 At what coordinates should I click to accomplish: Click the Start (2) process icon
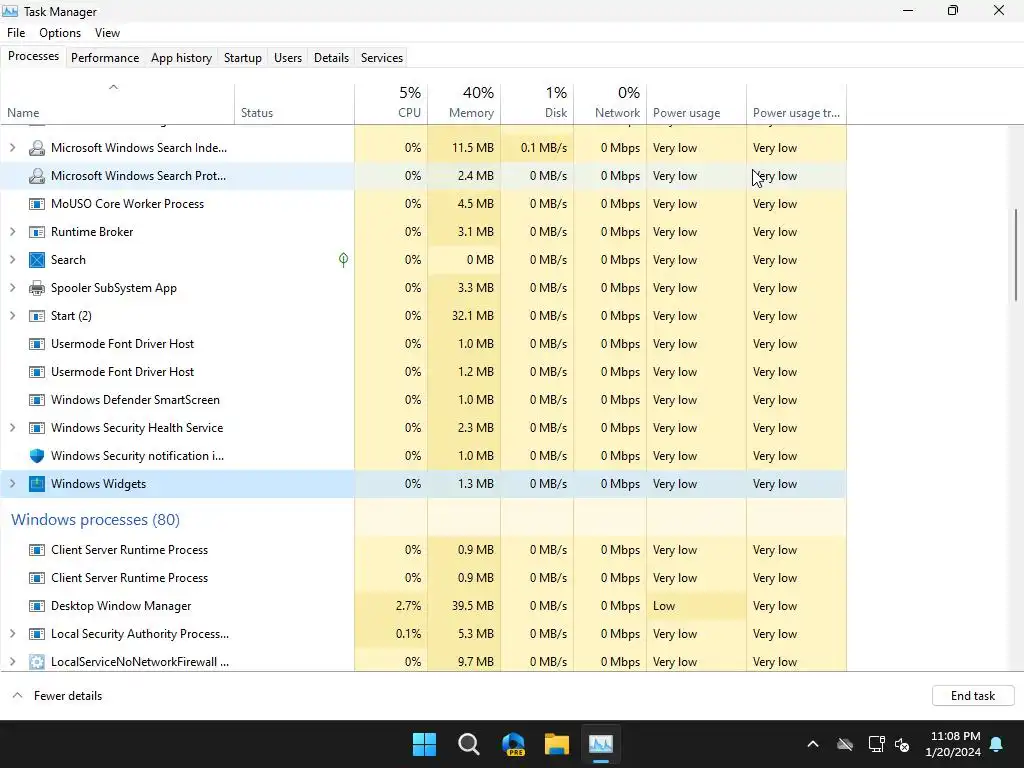(x=37, y=316)
